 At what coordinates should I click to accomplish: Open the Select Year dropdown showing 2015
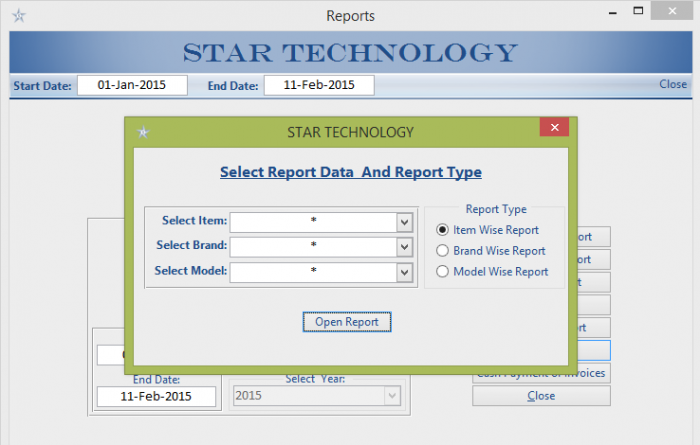(391, 396)
